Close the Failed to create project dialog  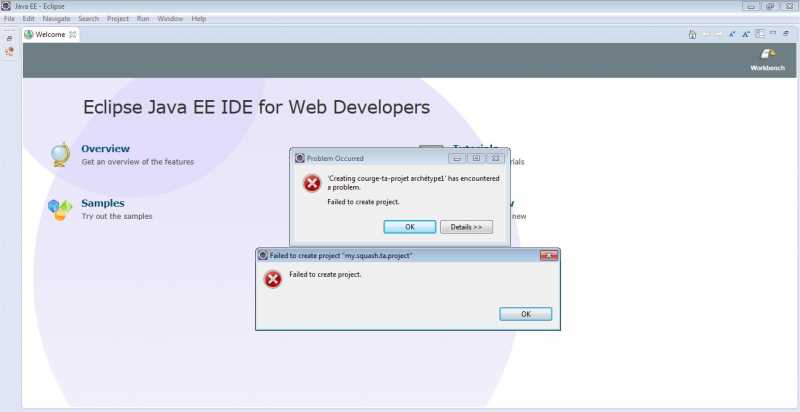click(546, 256)
